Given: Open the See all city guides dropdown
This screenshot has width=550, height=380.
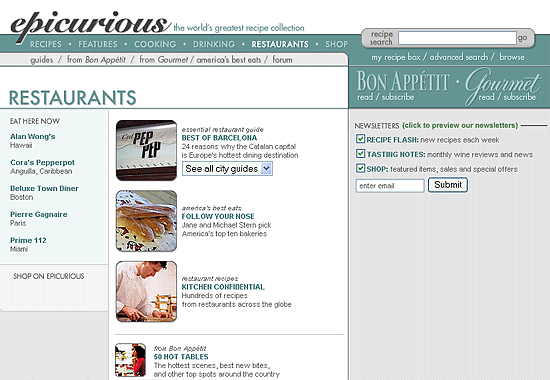Looking at the screenshot, I should 227,169.
